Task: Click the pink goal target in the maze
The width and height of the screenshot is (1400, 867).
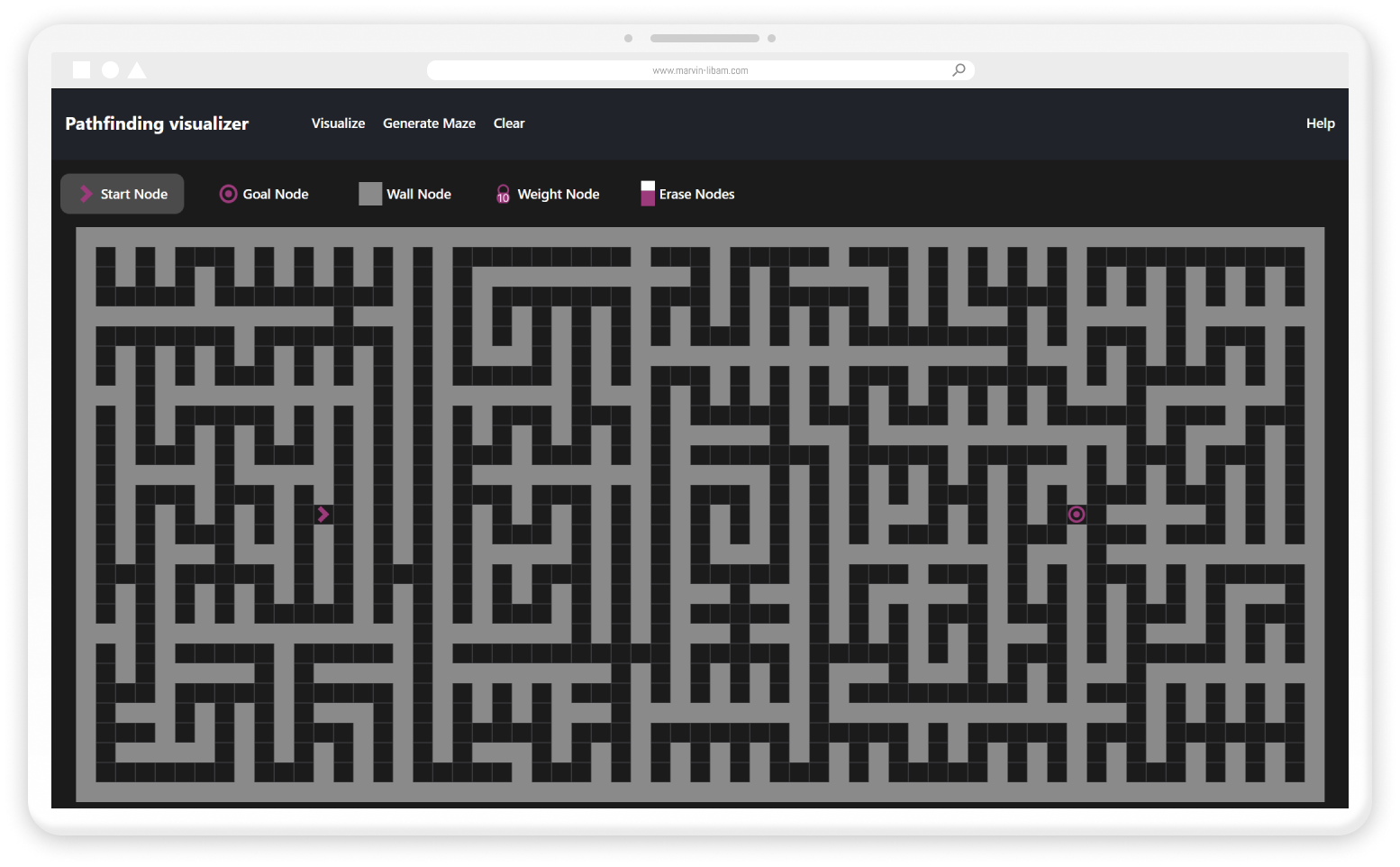Action: pyautogui.click(x=1077, y=515)
